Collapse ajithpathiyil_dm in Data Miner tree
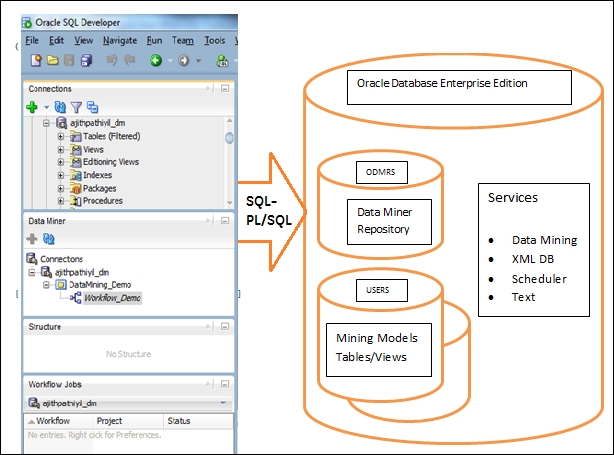Viewport: 614px width, 455px height. coord(32,272)
